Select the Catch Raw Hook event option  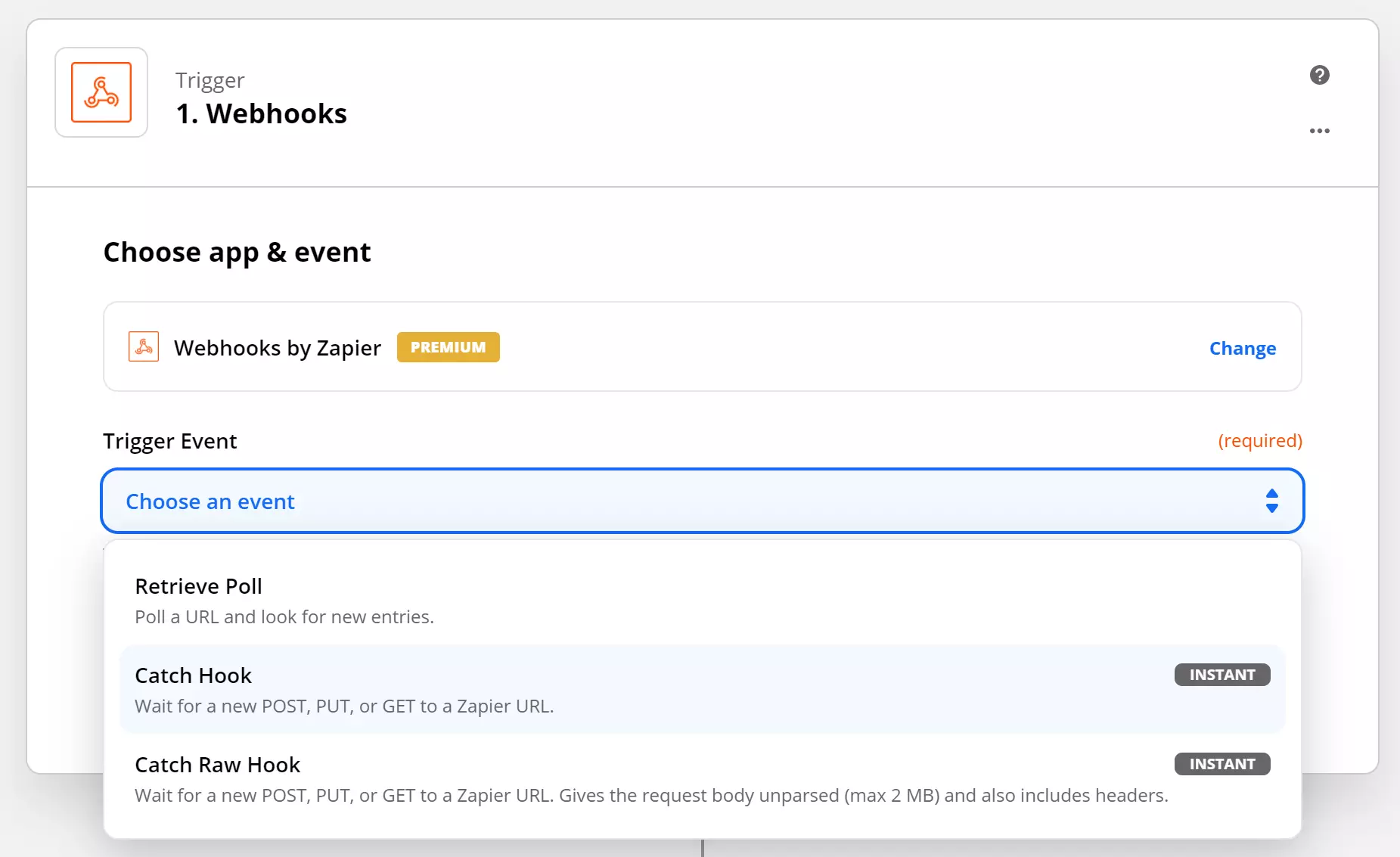[x=702, y=778]
